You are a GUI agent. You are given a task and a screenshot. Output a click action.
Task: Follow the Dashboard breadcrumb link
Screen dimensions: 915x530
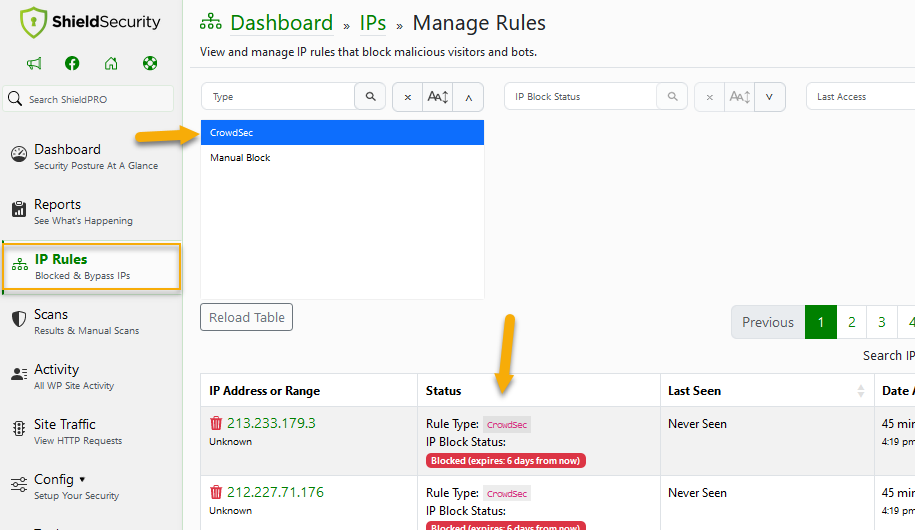click(x=281, y=23)
